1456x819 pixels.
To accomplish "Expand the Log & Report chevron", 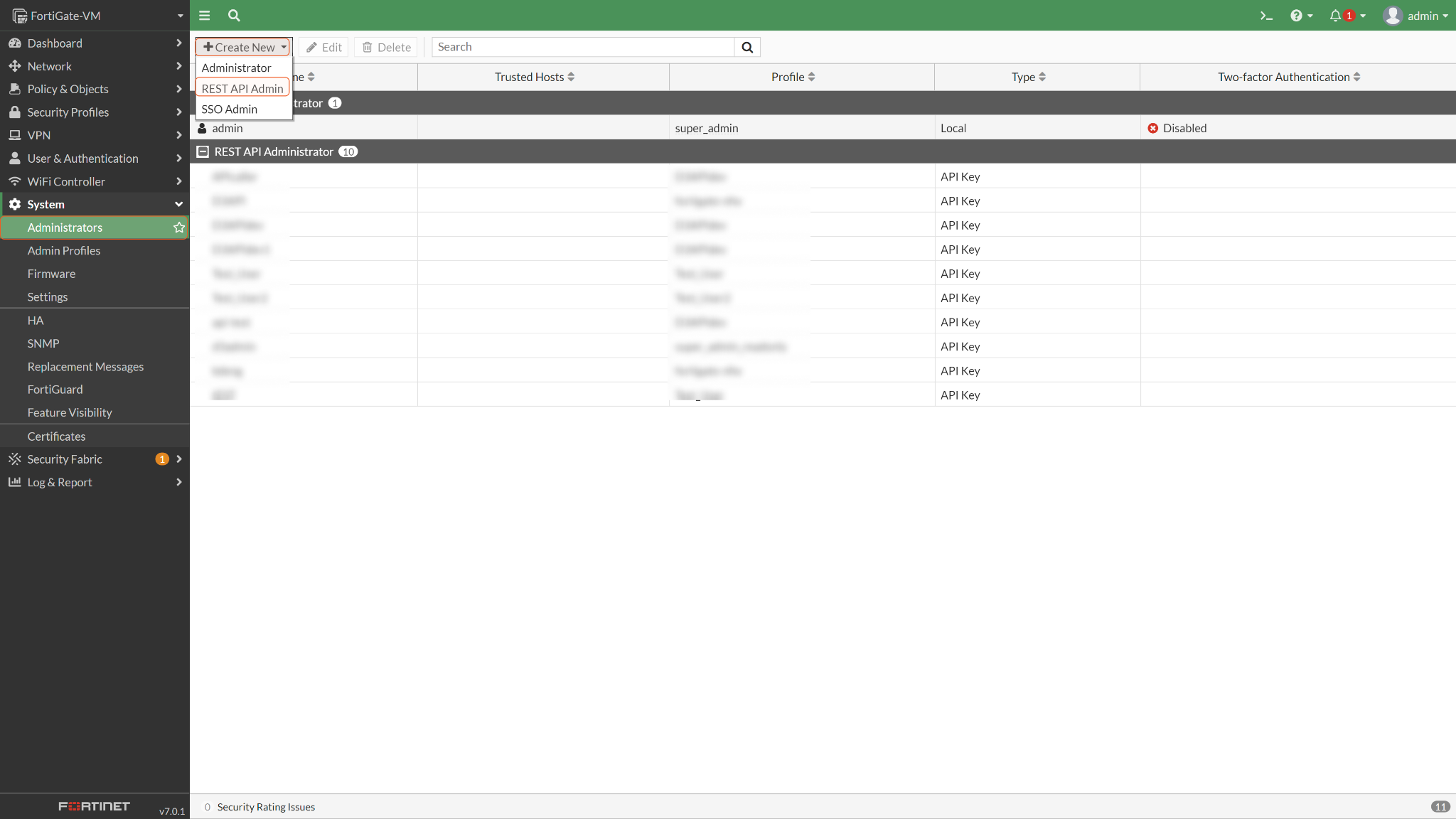I will 178,482.
